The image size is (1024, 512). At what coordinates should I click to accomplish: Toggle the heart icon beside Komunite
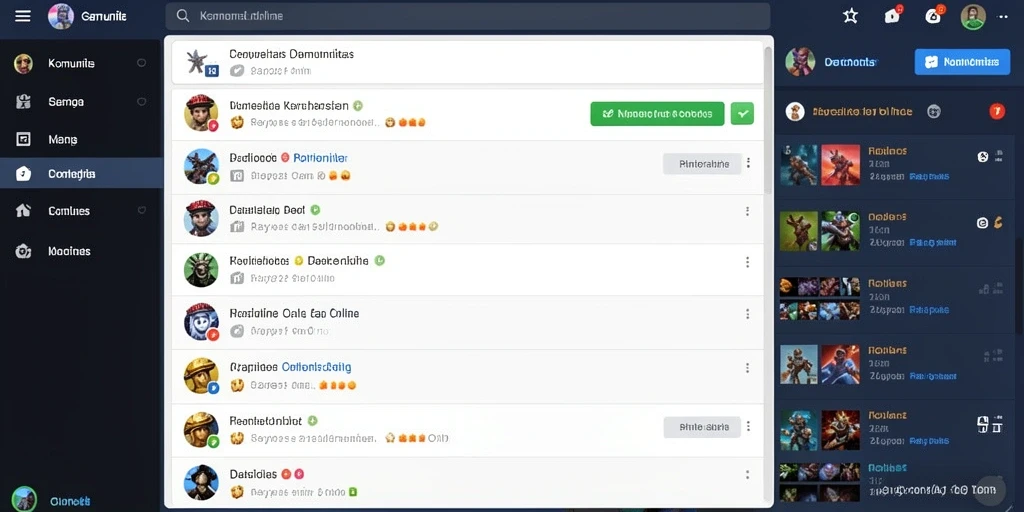pyautogui.click(x=141, y=63)
